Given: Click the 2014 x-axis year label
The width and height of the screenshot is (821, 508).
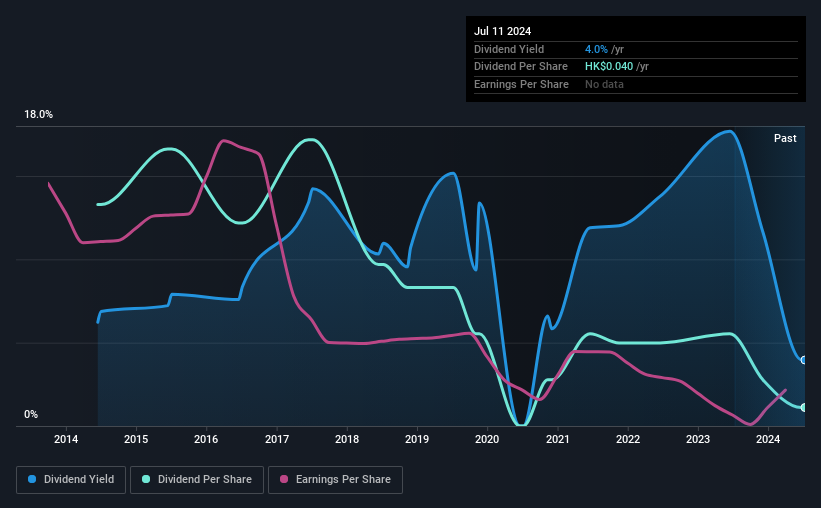Looking at the screenshot, I should [66, 439].
